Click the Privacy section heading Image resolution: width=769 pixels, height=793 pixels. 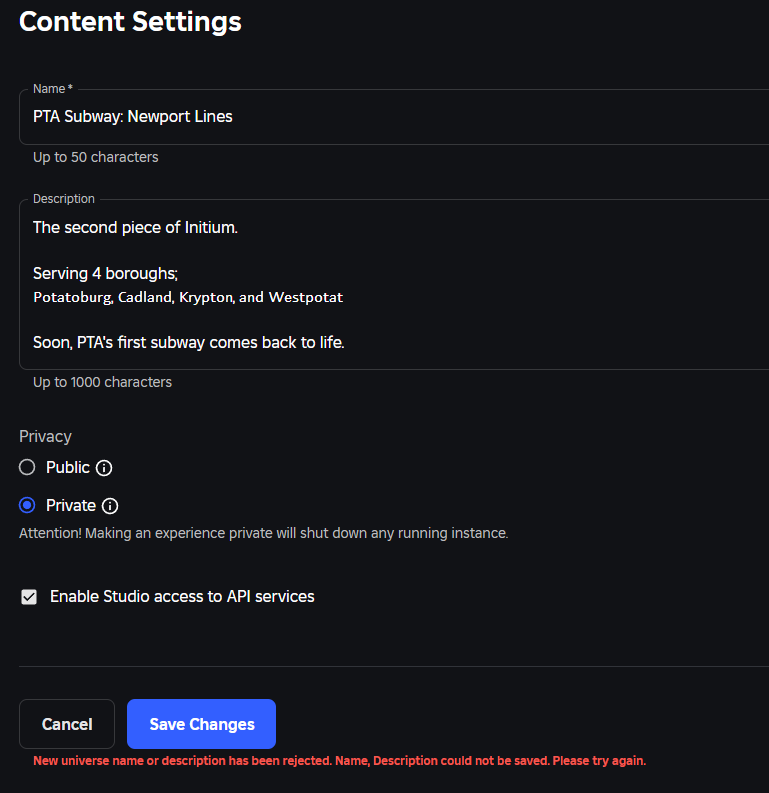[x=45, y=436]
